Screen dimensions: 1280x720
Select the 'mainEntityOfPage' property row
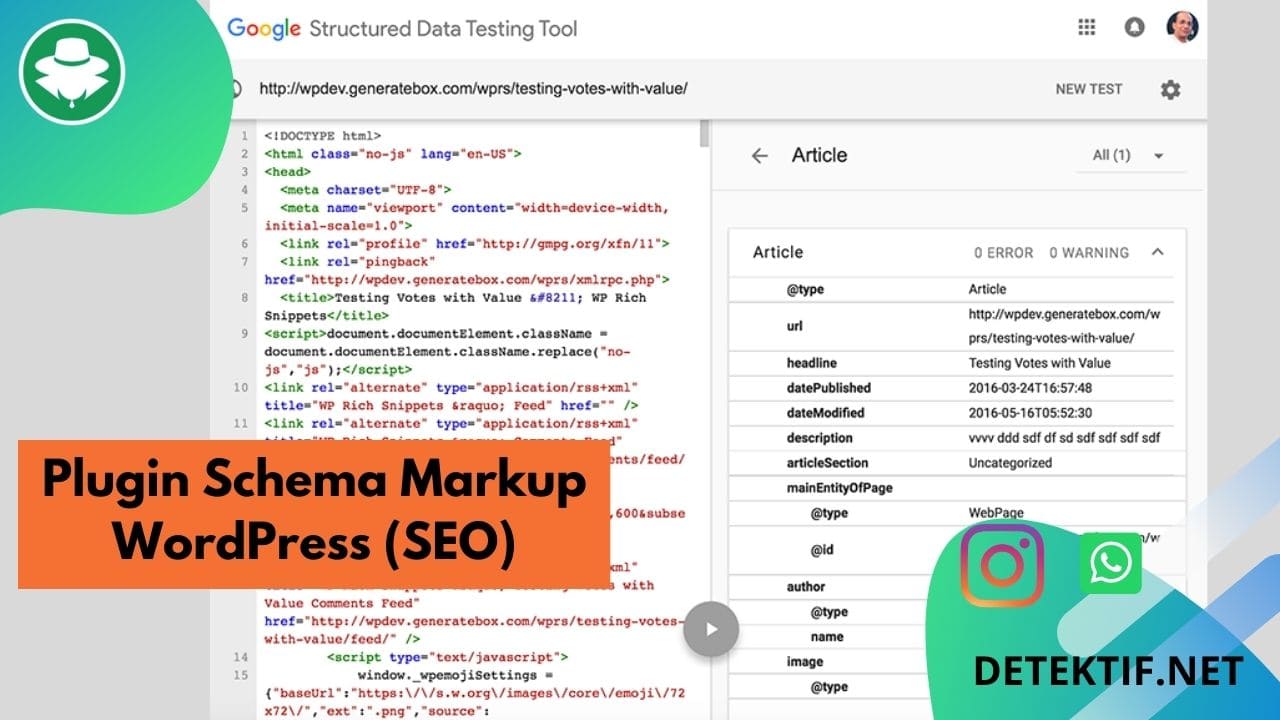[950, 488]
